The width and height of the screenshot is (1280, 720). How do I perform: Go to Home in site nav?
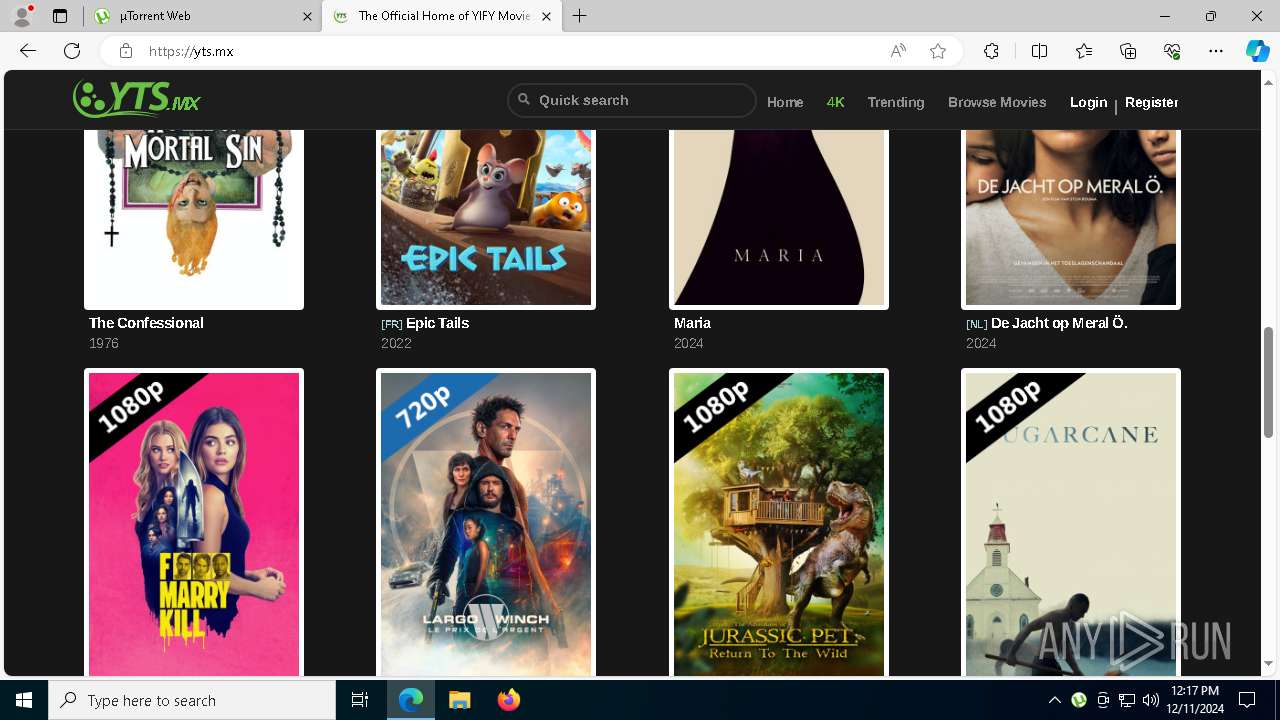pos(785,102)
